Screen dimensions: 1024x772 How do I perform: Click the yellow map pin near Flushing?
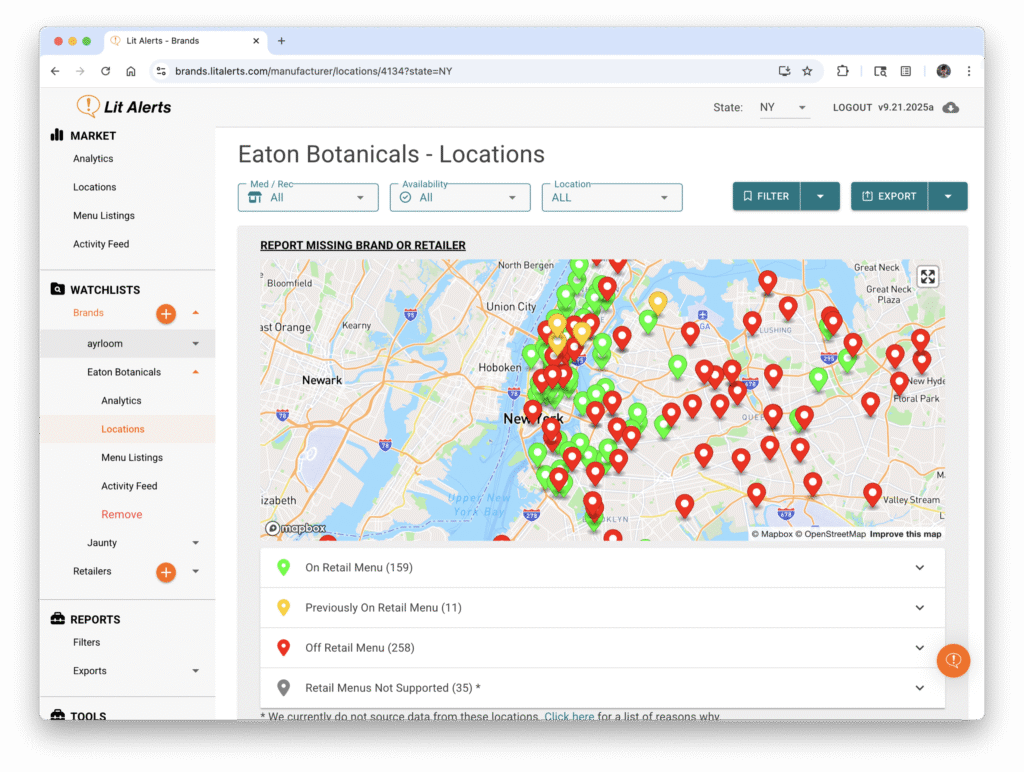point(657,301)
